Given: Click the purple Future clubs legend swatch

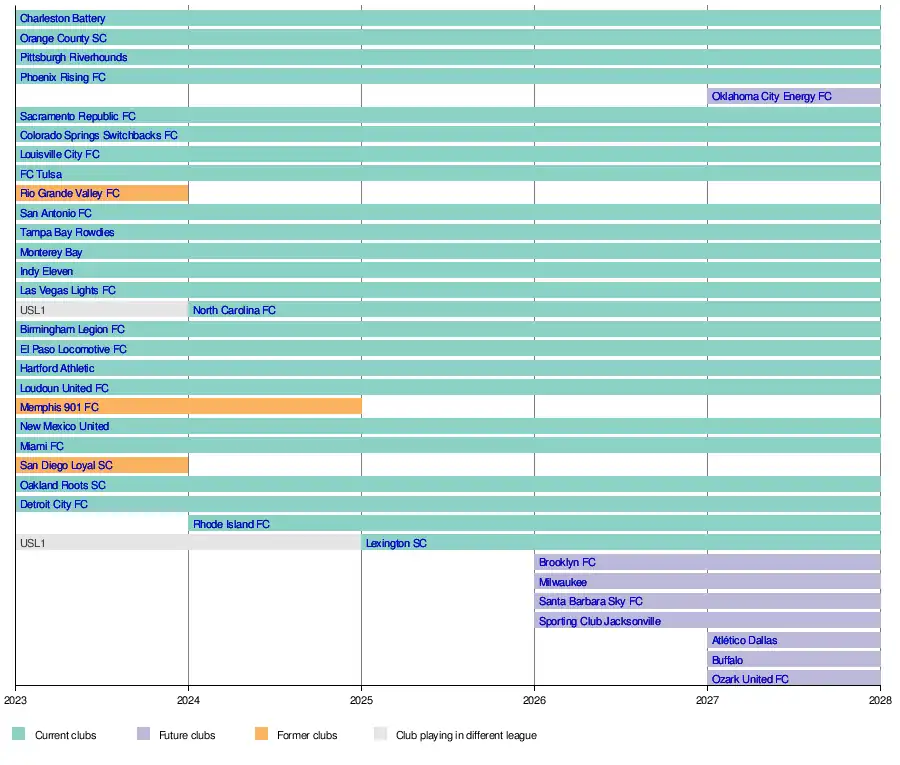Looking at the screenshot, I should point(143,735).
